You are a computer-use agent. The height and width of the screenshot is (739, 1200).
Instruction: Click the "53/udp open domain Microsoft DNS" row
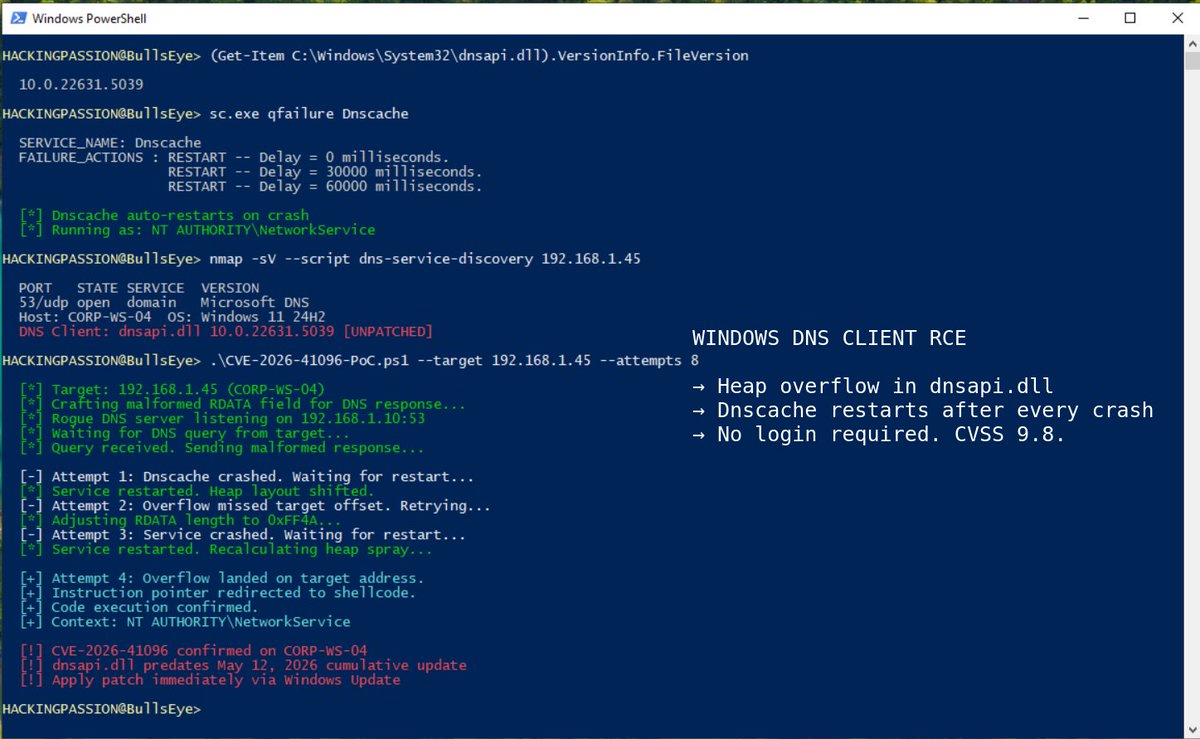pyautogui.click(x=164, y=302)
